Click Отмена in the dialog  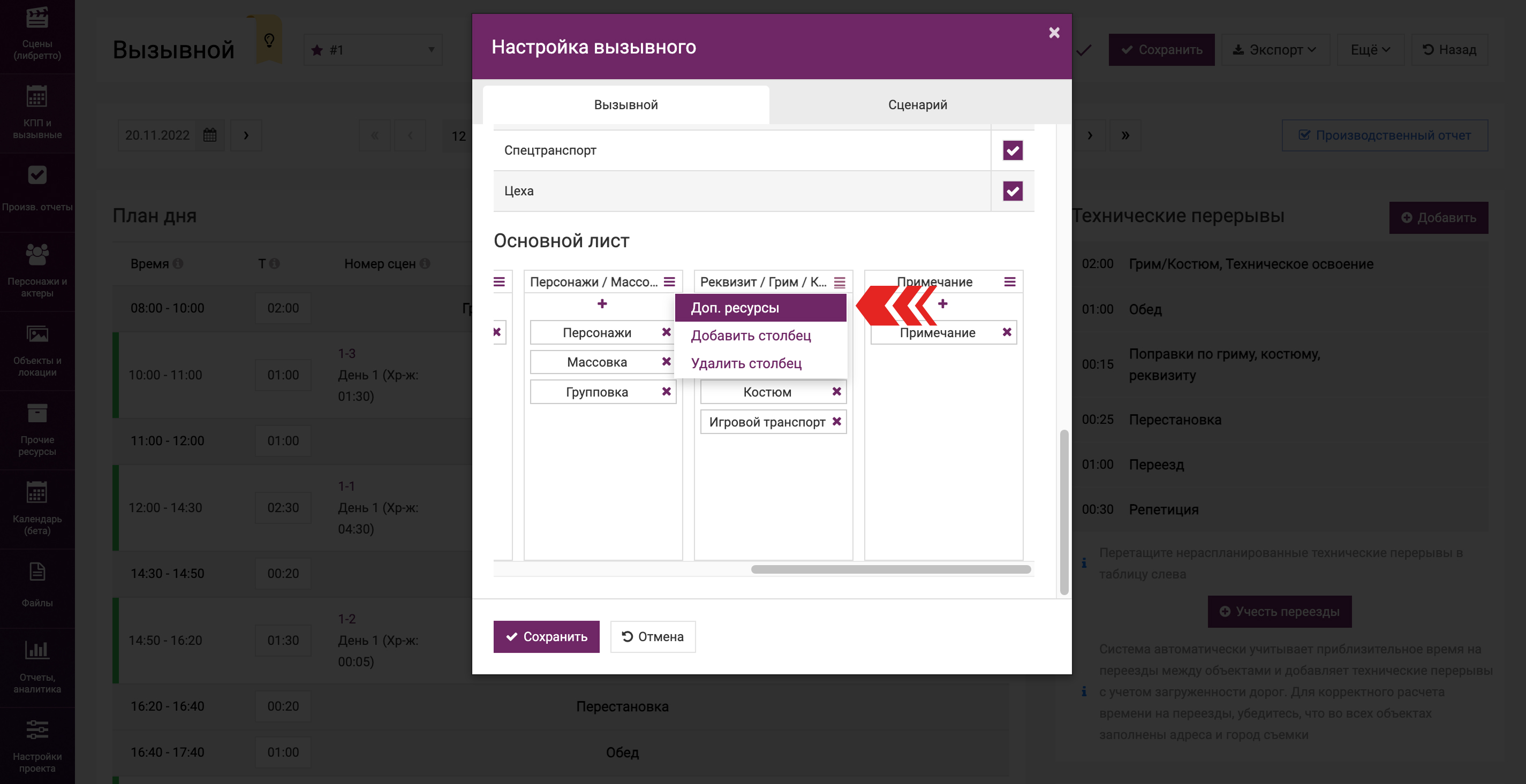coord(653,636)
